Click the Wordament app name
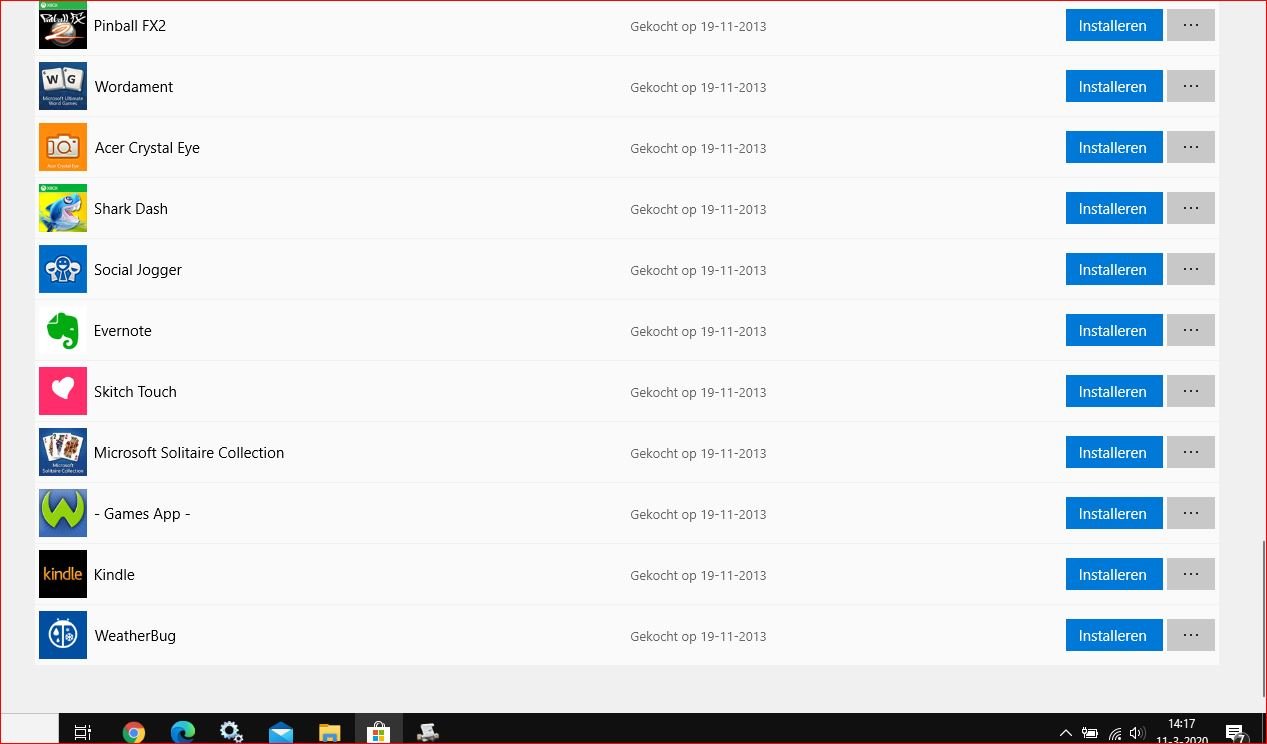The width and height of the screenshot is (1267, 744). 134,87
